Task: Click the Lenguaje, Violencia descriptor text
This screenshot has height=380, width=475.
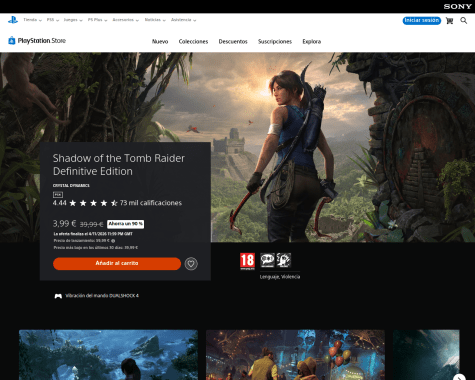Action: click(280, 277)
